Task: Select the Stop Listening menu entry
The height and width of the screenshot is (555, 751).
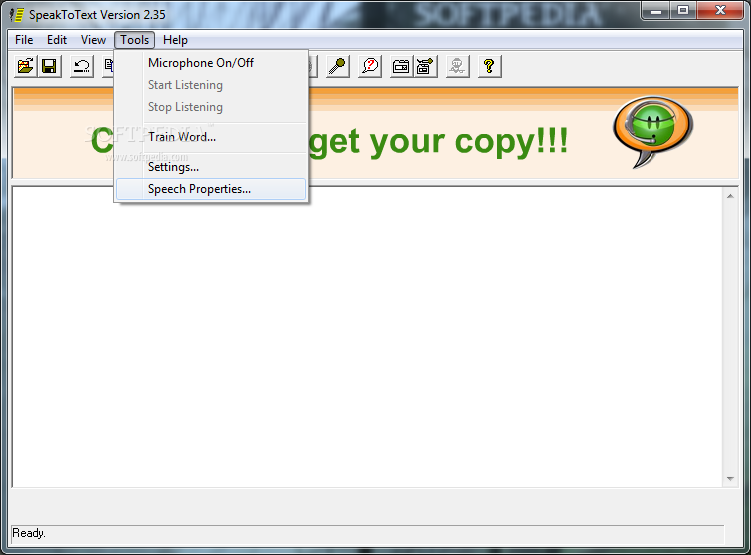Action: click(211, 107)
